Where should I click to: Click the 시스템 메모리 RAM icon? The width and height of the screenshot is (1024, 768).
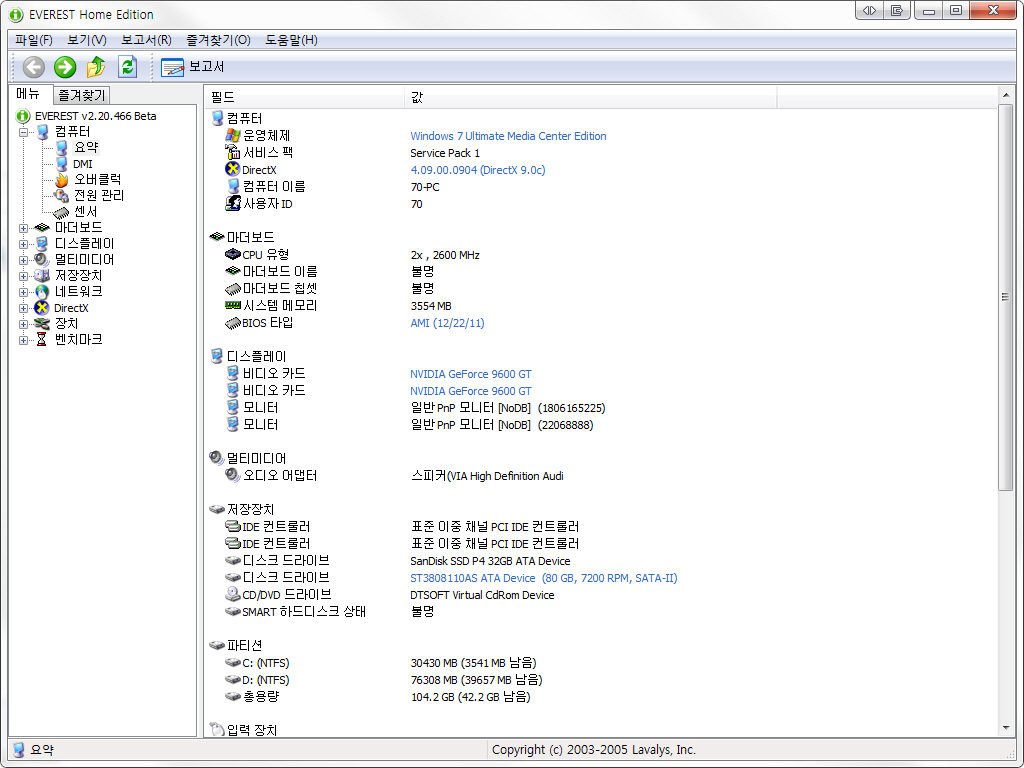(232, 305)
